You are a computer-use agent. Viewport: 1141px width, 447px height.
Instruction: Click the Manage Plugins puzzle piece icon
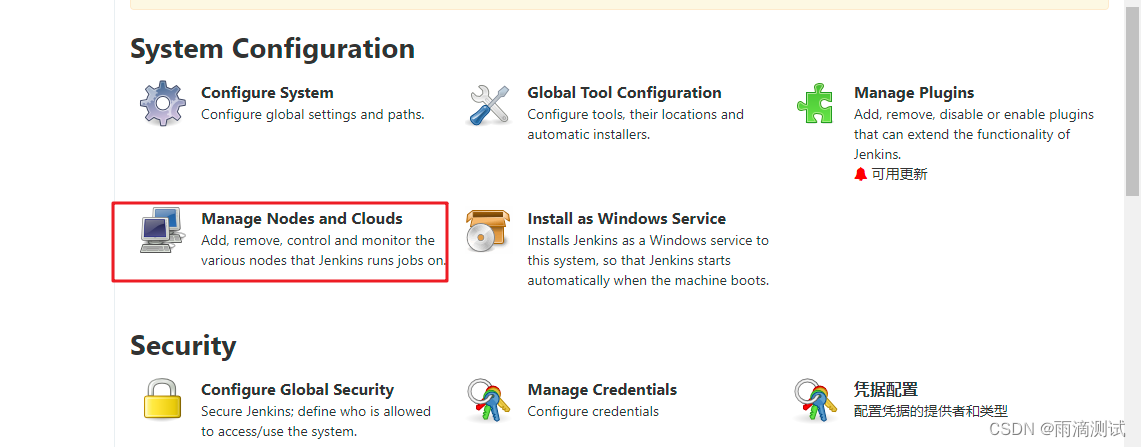[815, 103]
